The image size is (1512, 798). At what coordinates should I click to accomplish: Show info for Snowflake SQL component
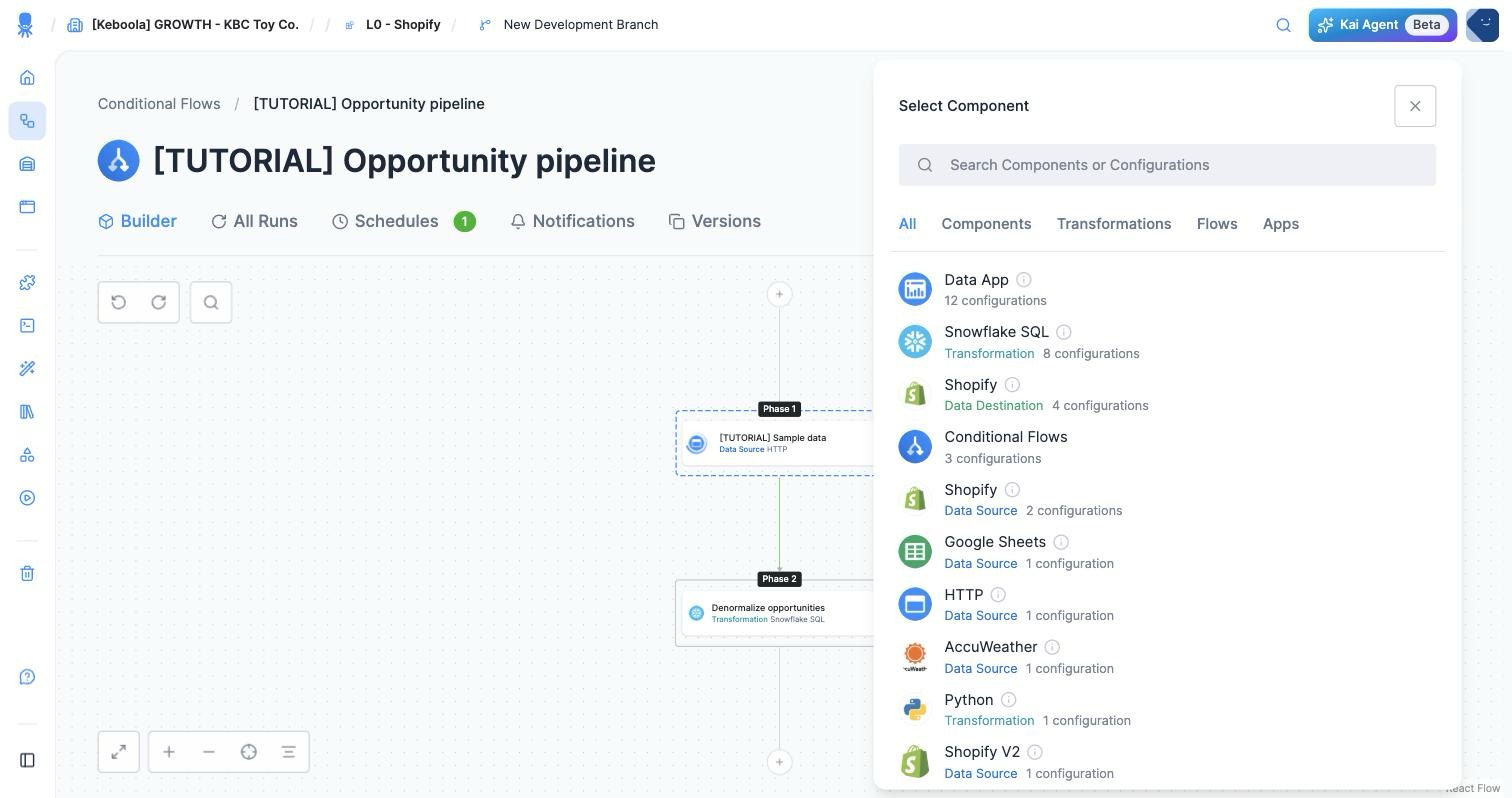1064,332
